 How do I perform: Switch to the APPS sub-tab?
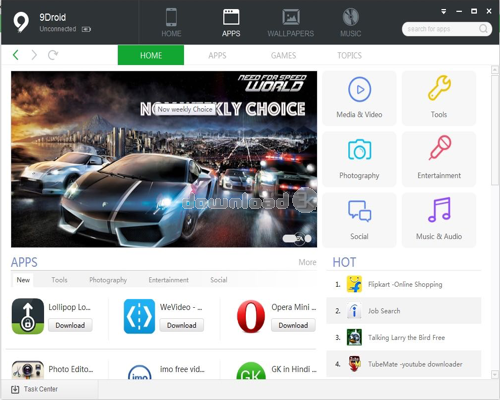point(217,55)
